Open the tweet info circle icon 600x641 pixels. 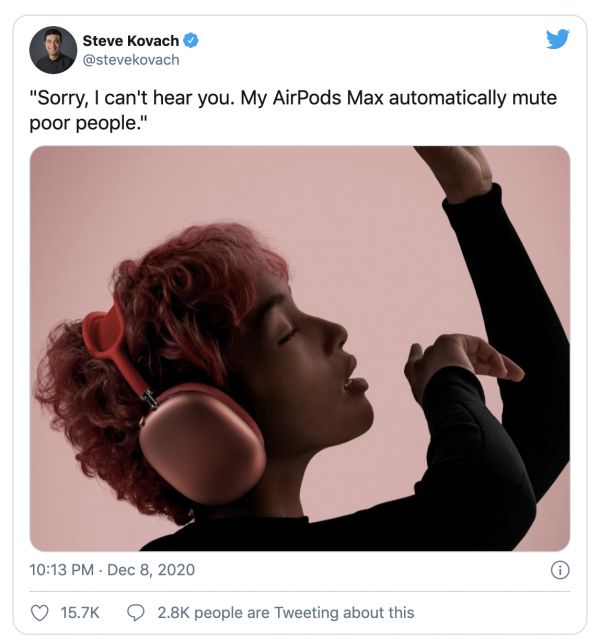560,570
